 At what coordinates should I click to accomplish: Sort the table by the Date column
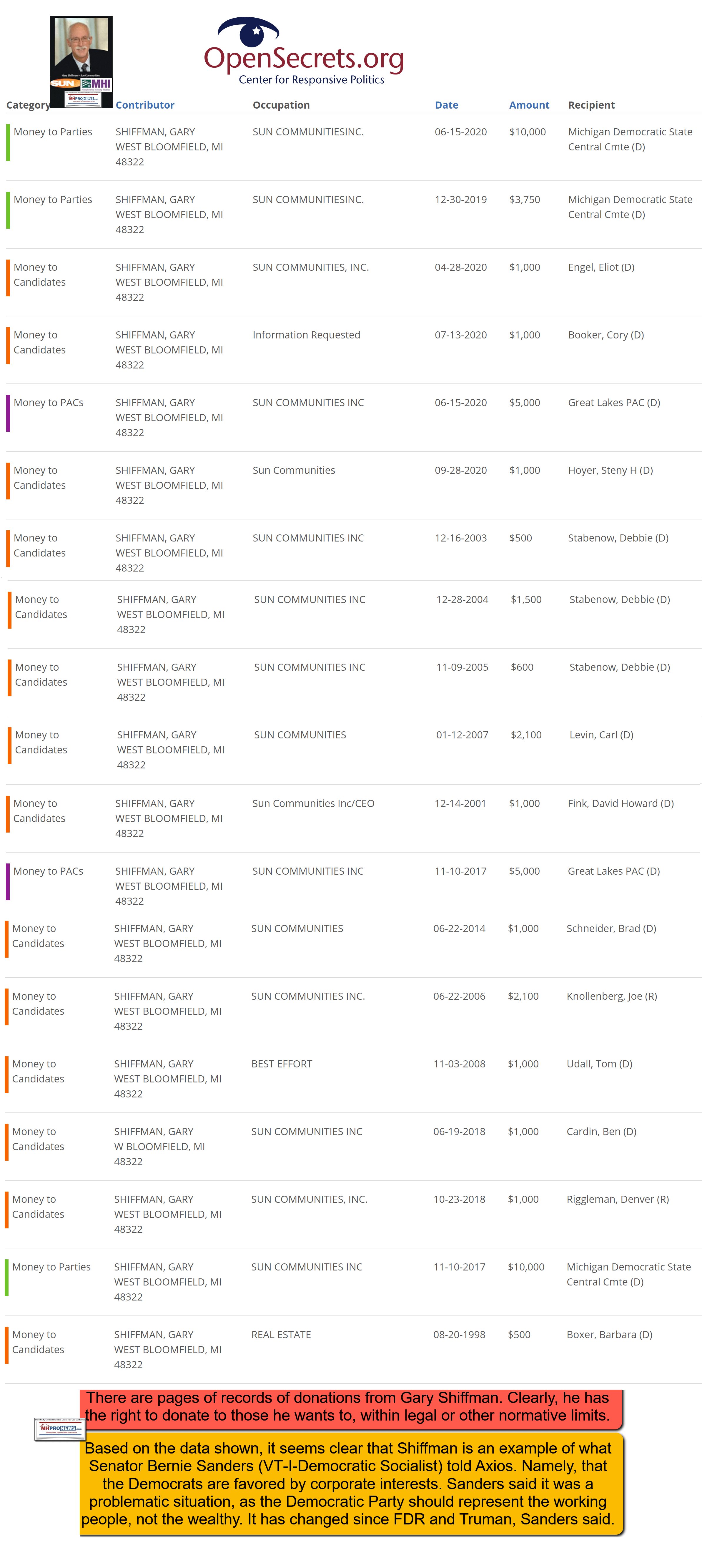pos(446,105)
